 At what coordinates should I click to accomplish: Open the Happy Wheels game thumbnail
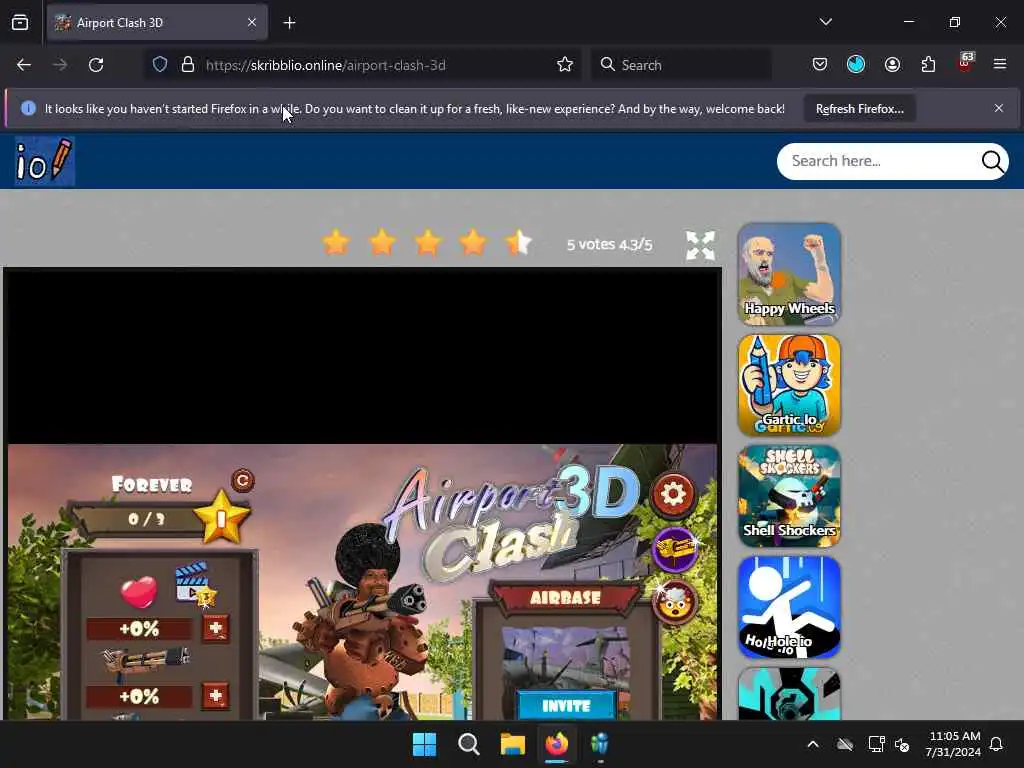coord(789,274)
